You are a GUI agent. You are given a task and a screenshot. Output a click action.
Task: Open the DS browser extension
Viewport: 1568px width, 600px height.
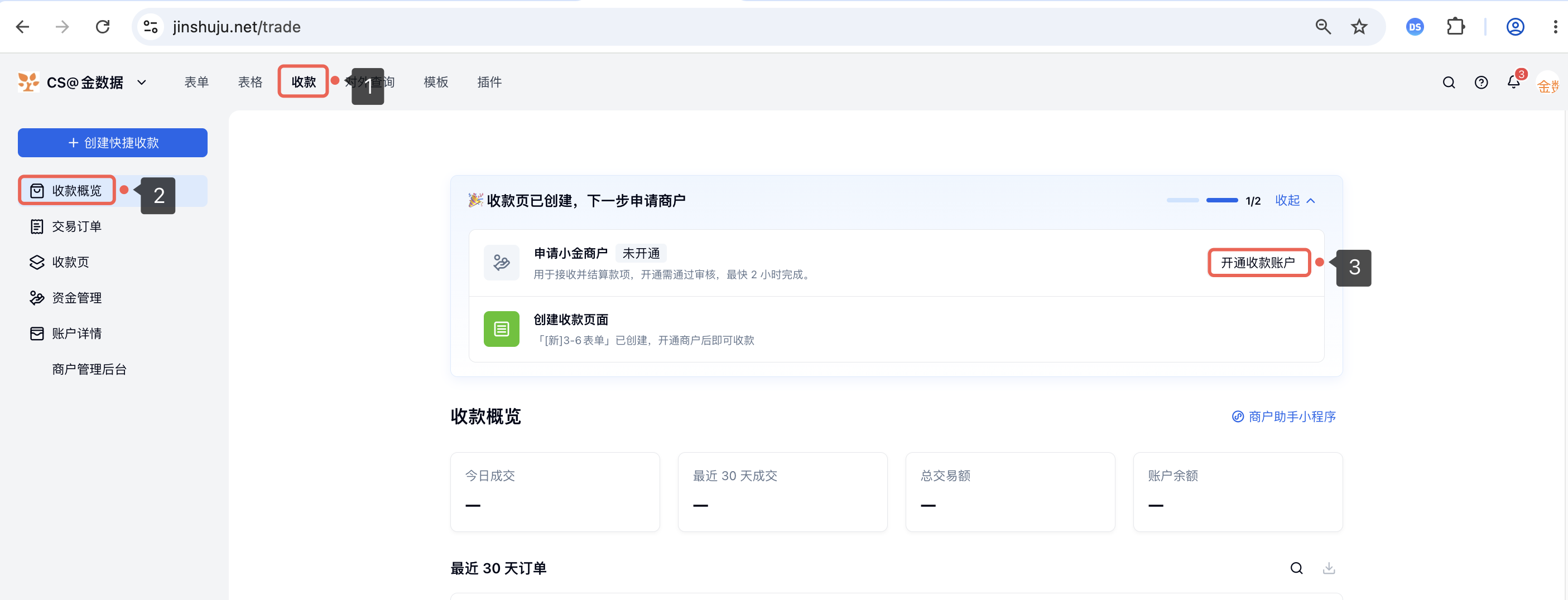[1415, 27]
